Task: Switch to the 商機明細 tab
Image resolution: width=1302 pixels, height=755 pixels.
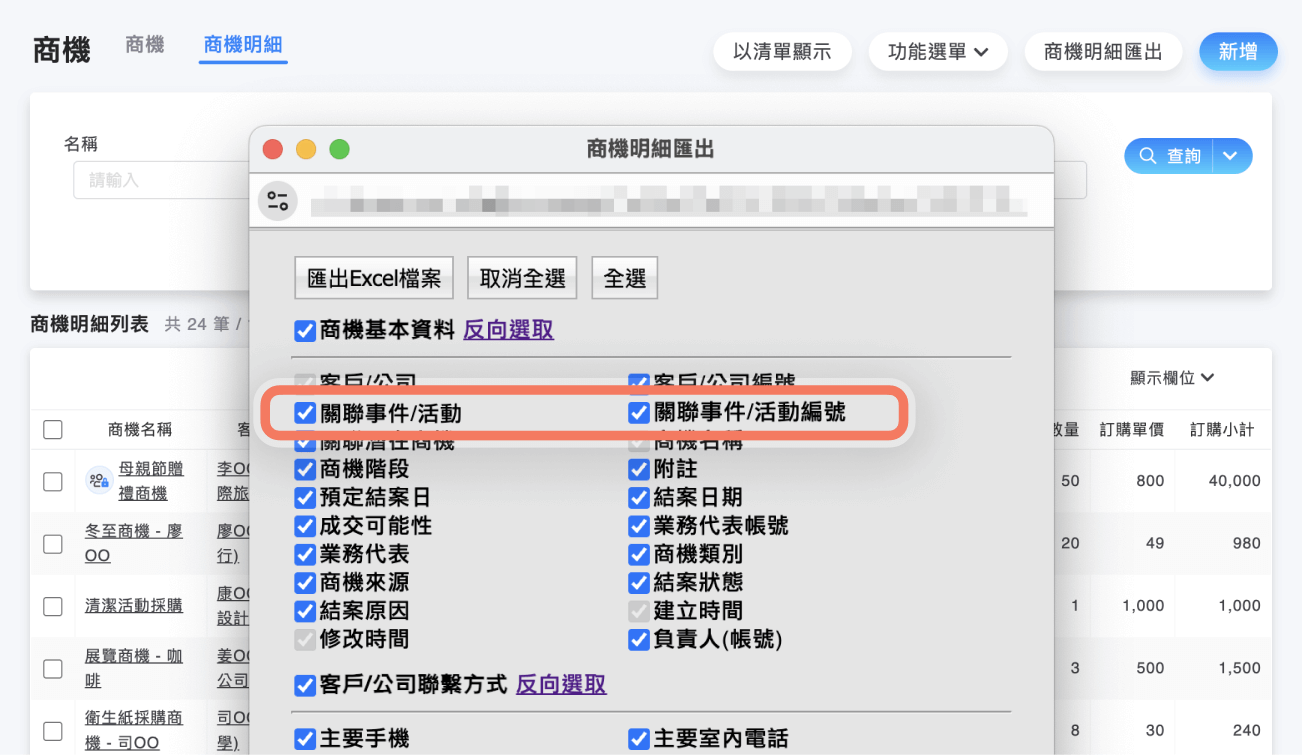Action: click(243, 45)
